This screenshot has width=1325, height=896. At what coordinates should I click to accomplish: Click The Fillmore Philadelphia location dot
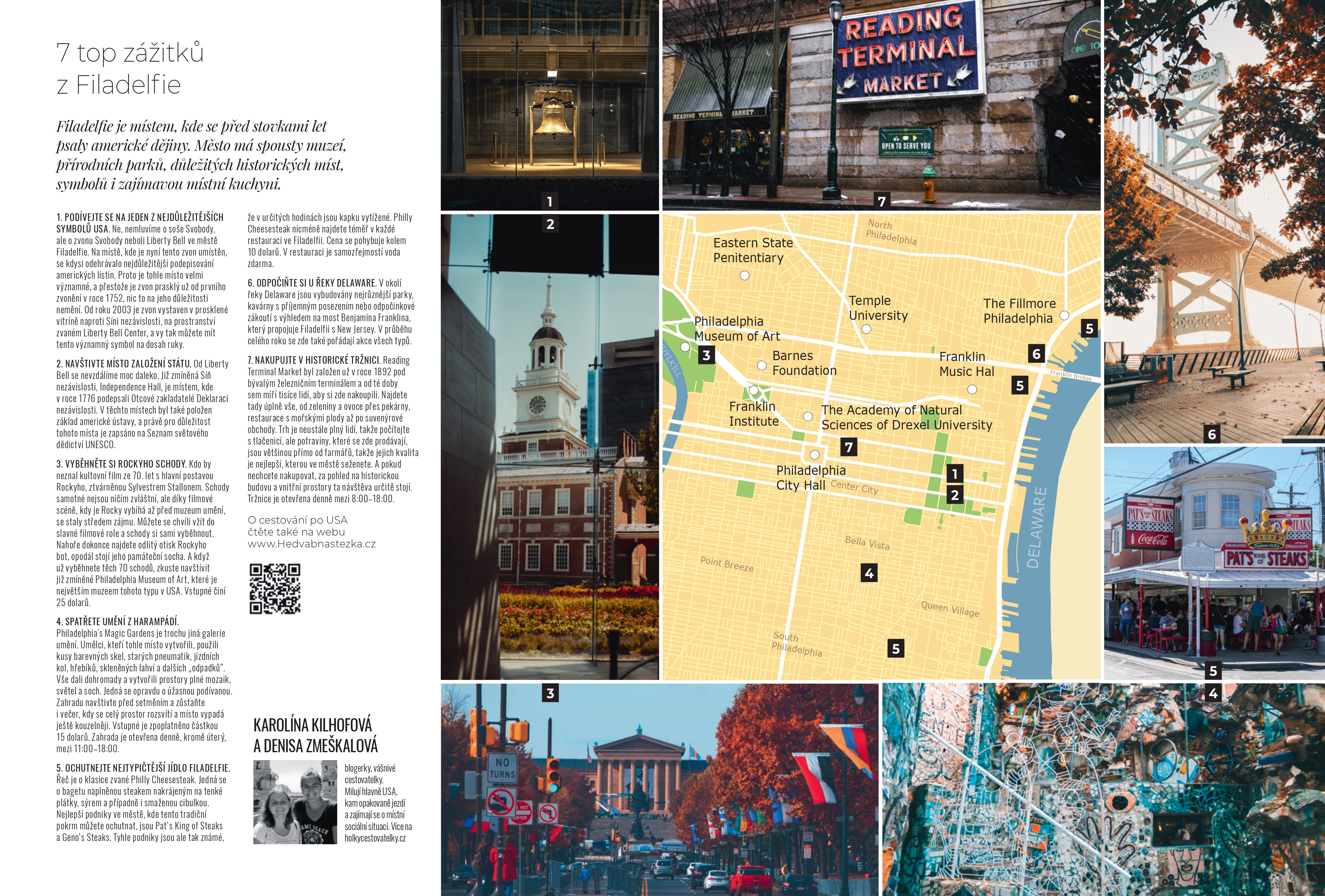pos(1064,315)
